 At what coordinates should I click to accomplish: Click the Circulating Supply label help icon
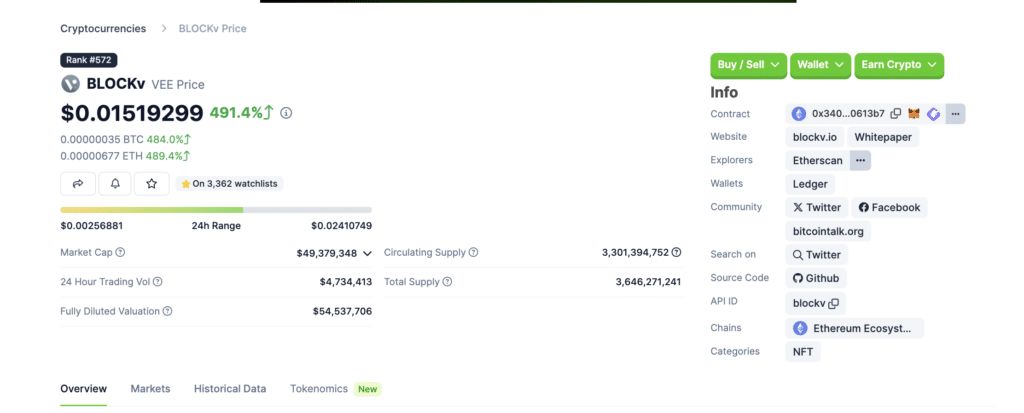pos(473,252)
